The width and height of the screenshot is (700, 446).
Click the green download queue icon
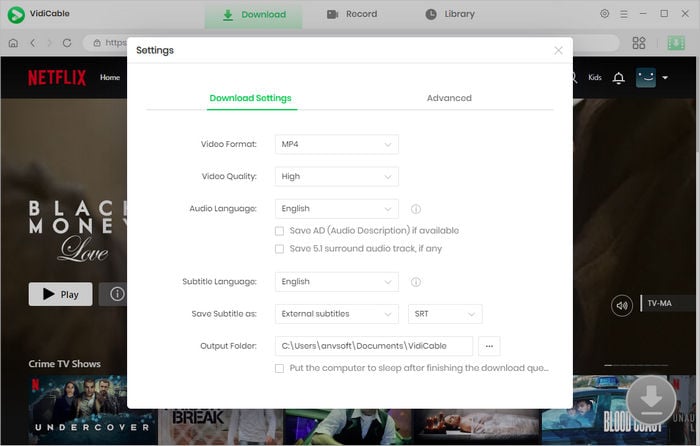click(676, 43)
